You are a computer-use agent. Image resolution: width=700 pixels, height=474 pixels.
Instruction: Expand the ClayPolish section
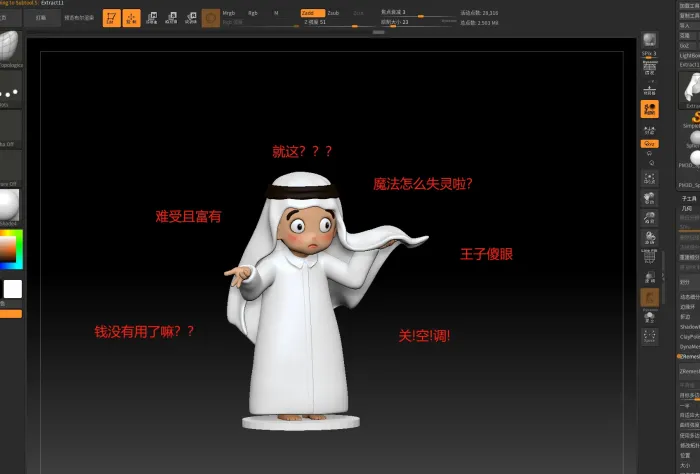689,337
